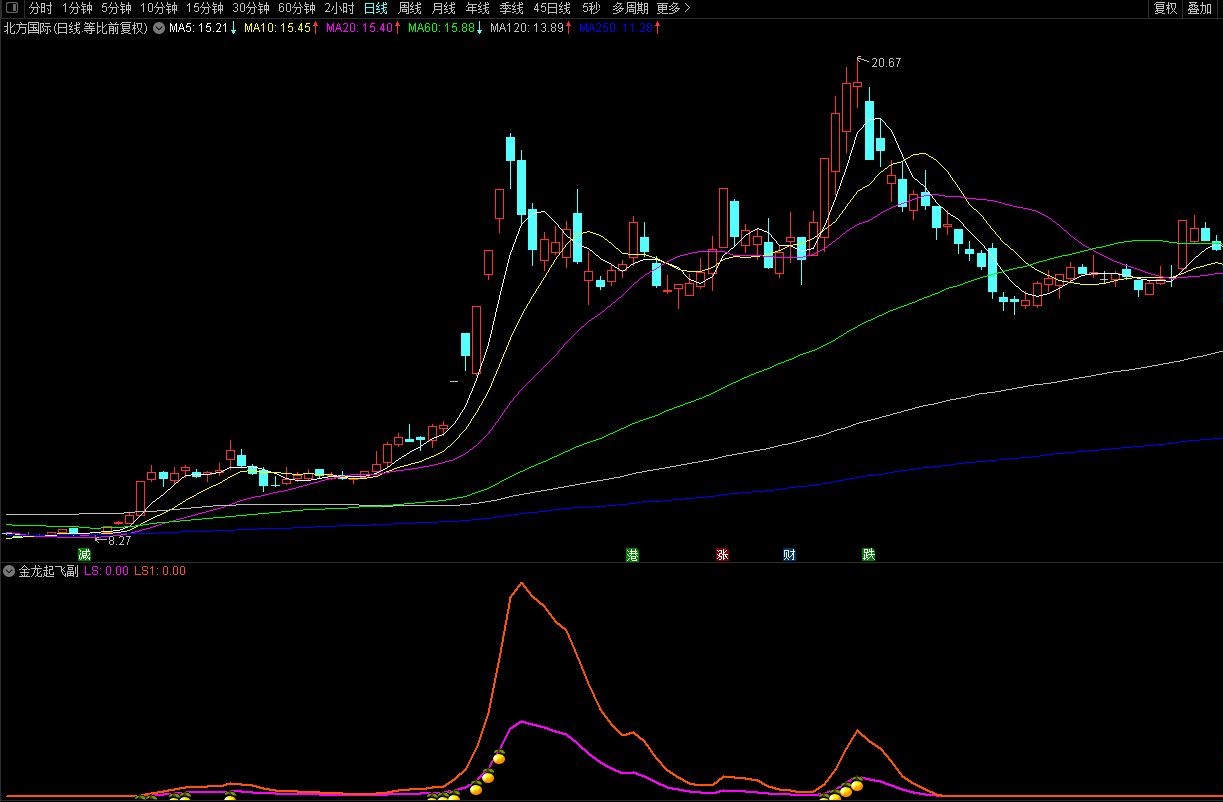1223x802 pixels.
Task: Click the 涨 event marker icon
Action: [722, 554]
